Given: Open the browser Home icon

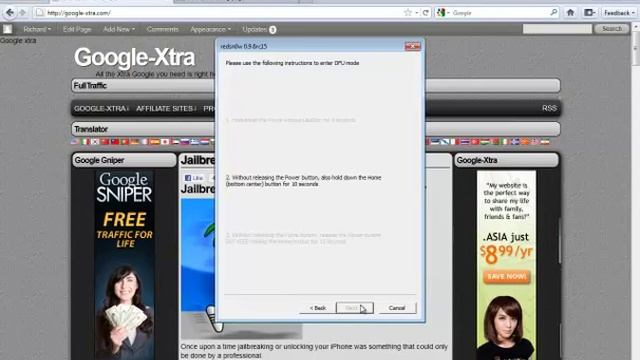Looking at the screenshot, I should tap(571, 13).
